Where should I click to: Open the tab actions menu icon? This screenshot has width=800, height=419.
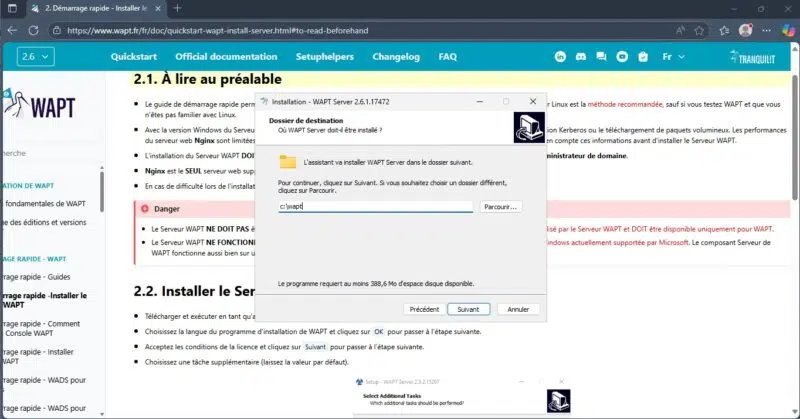(12, 8)
